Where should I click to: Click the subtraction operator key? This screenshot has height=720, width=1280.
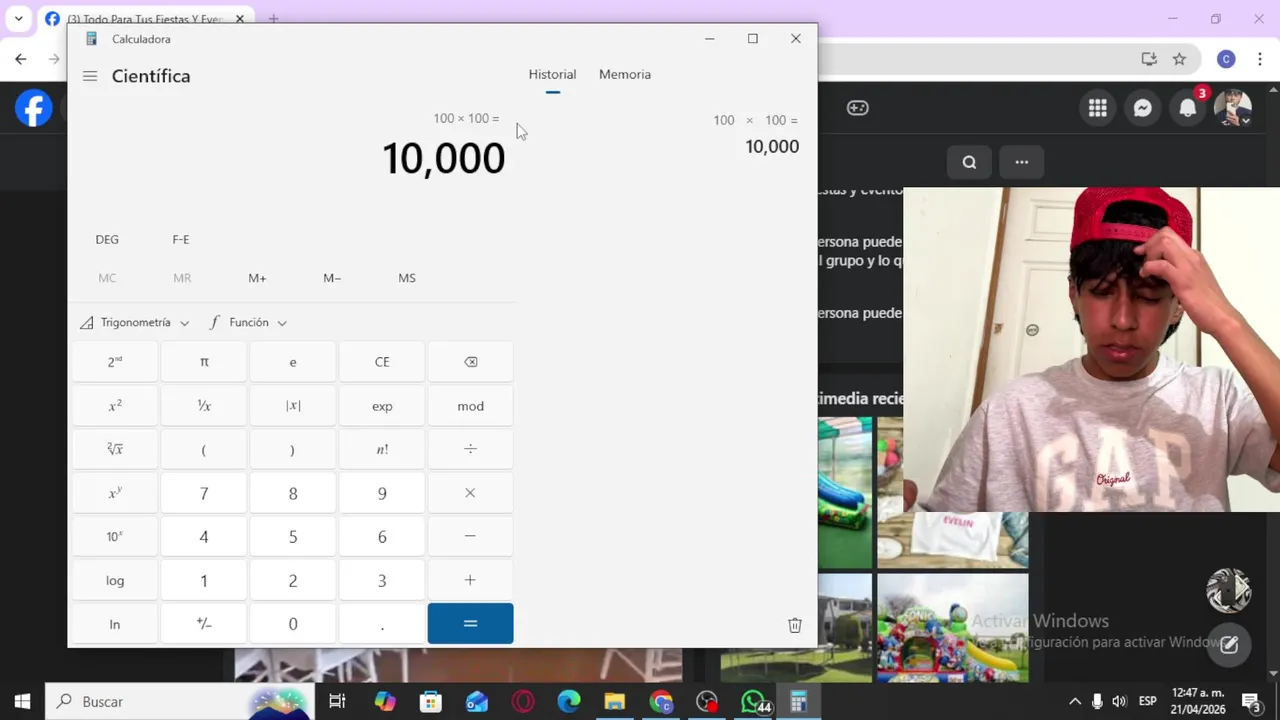pos(471,536)
